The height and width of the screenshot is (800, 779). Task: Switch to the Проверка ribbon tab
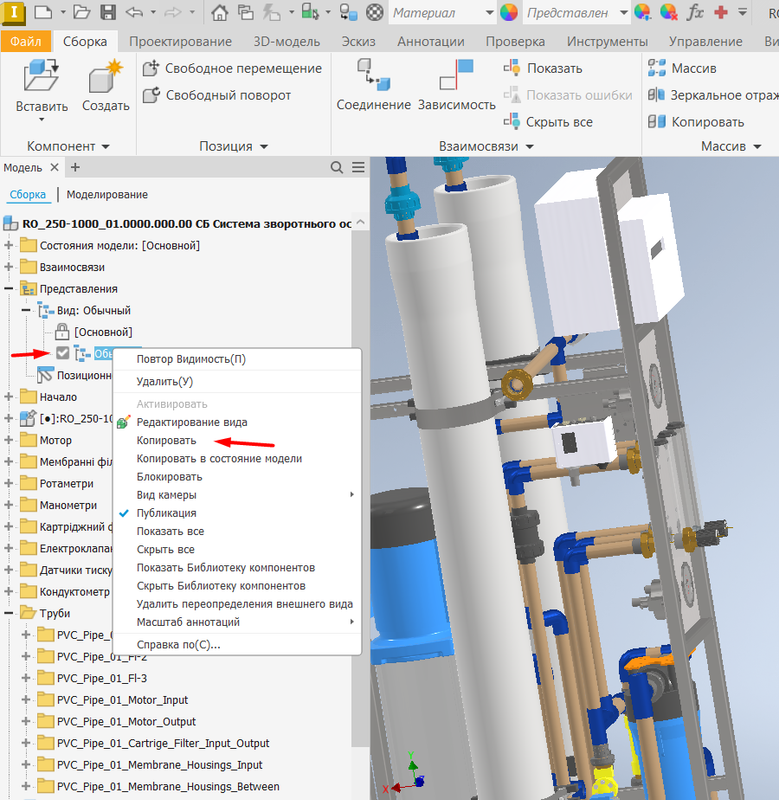coord(515,41)
